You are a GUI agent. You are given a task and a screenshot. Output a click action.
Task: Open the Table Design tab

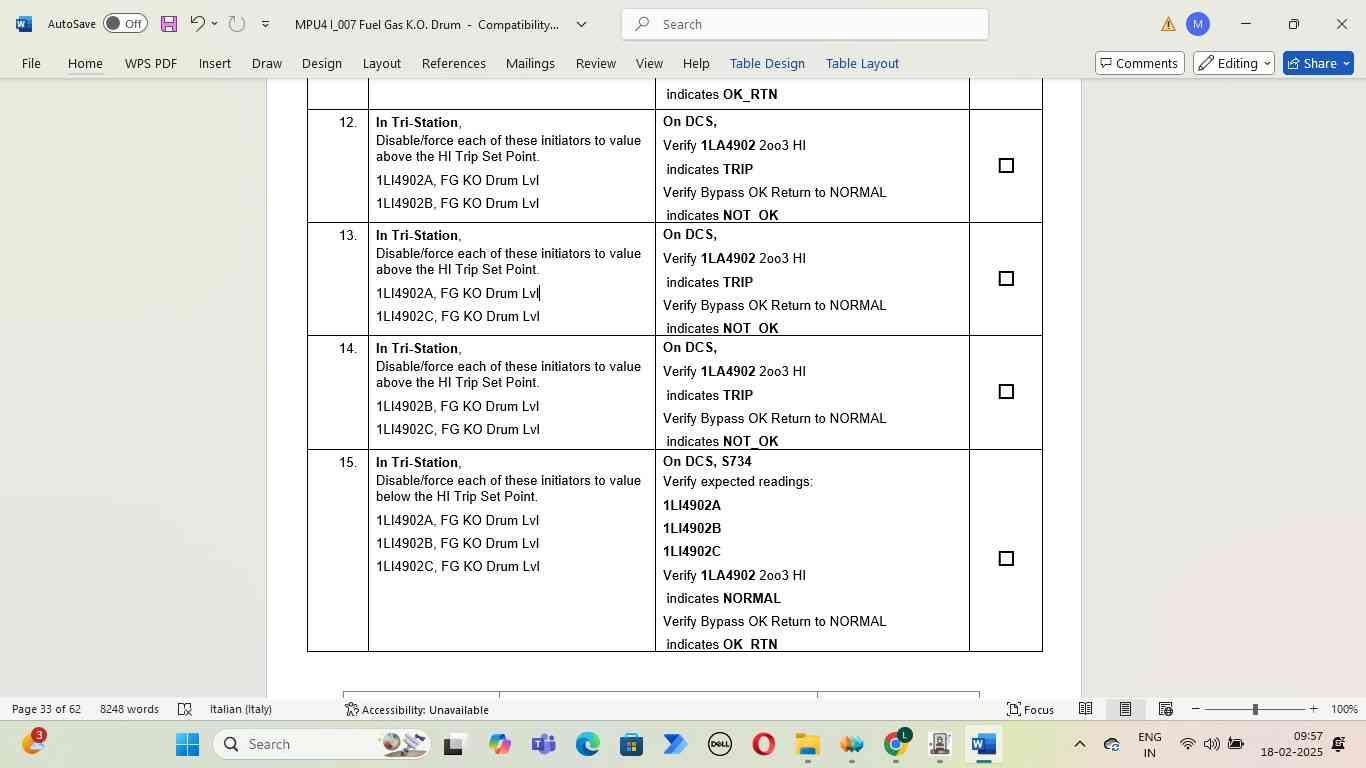[767, 63]
